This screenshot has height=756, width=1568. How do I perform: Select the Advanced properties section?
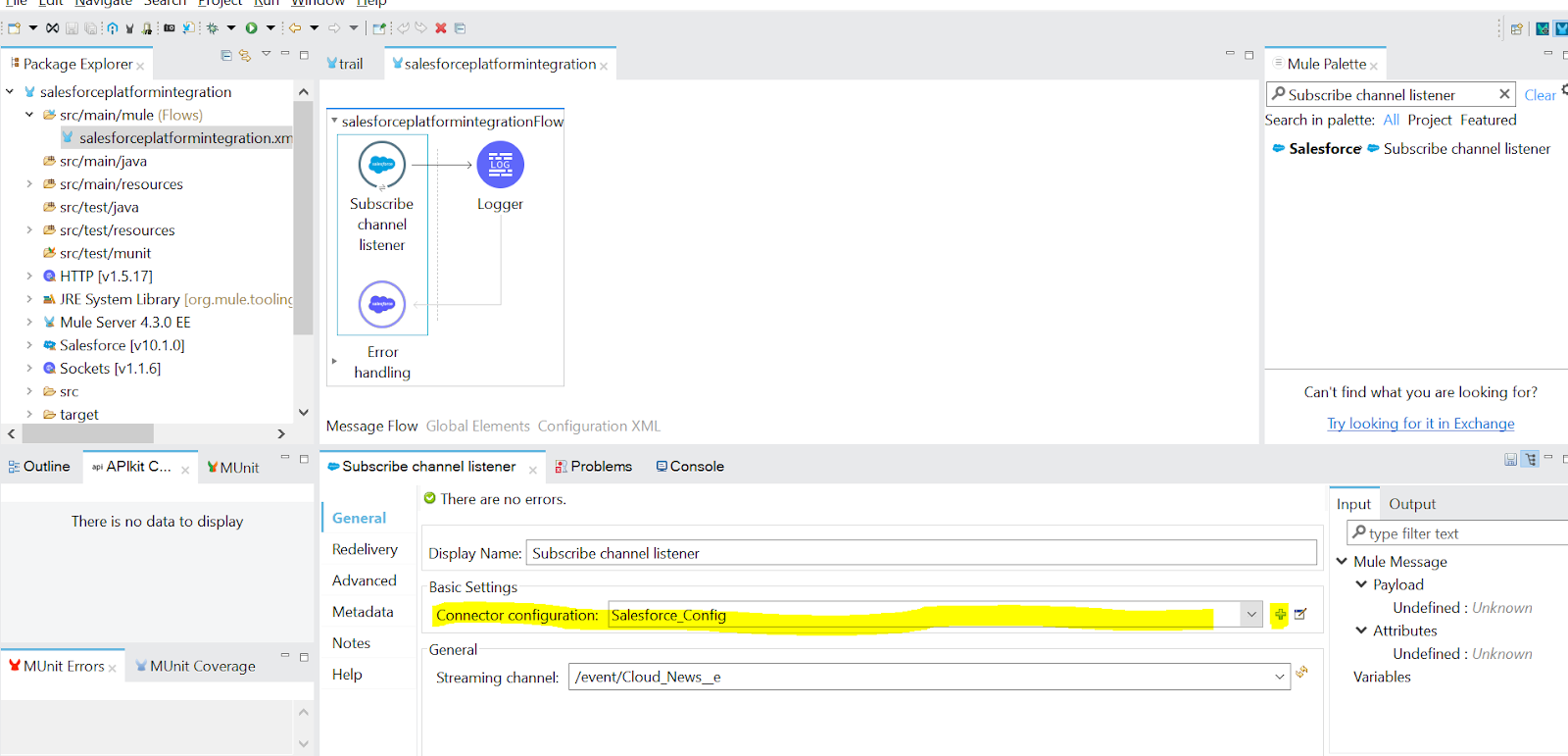[x=364, y=580]
